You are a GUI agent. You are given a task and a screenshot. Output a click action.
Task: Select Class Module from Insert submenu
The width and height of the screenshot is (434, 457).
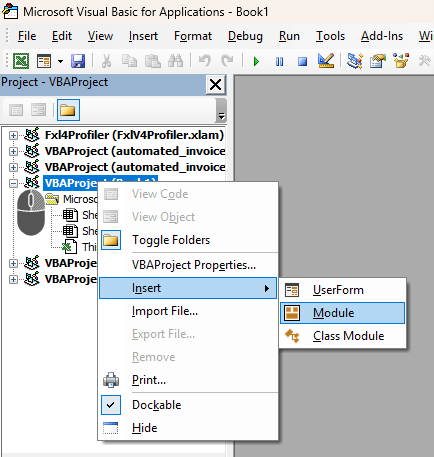(x=342, y=336)
